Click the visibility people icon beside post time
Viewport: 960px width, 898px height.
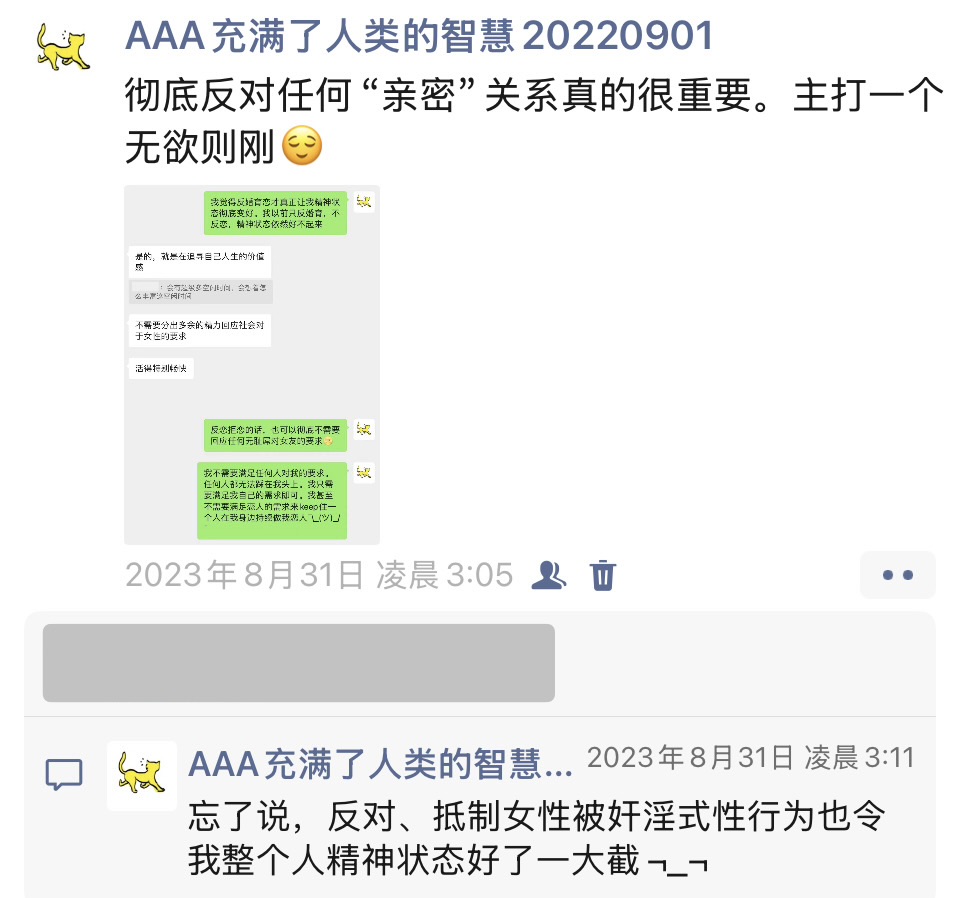coord(549,575)
